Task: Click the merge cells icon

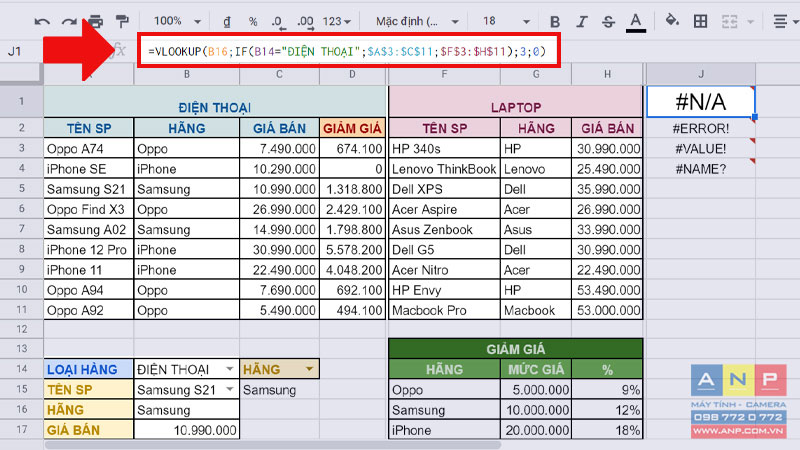Action: pos(730,21)
